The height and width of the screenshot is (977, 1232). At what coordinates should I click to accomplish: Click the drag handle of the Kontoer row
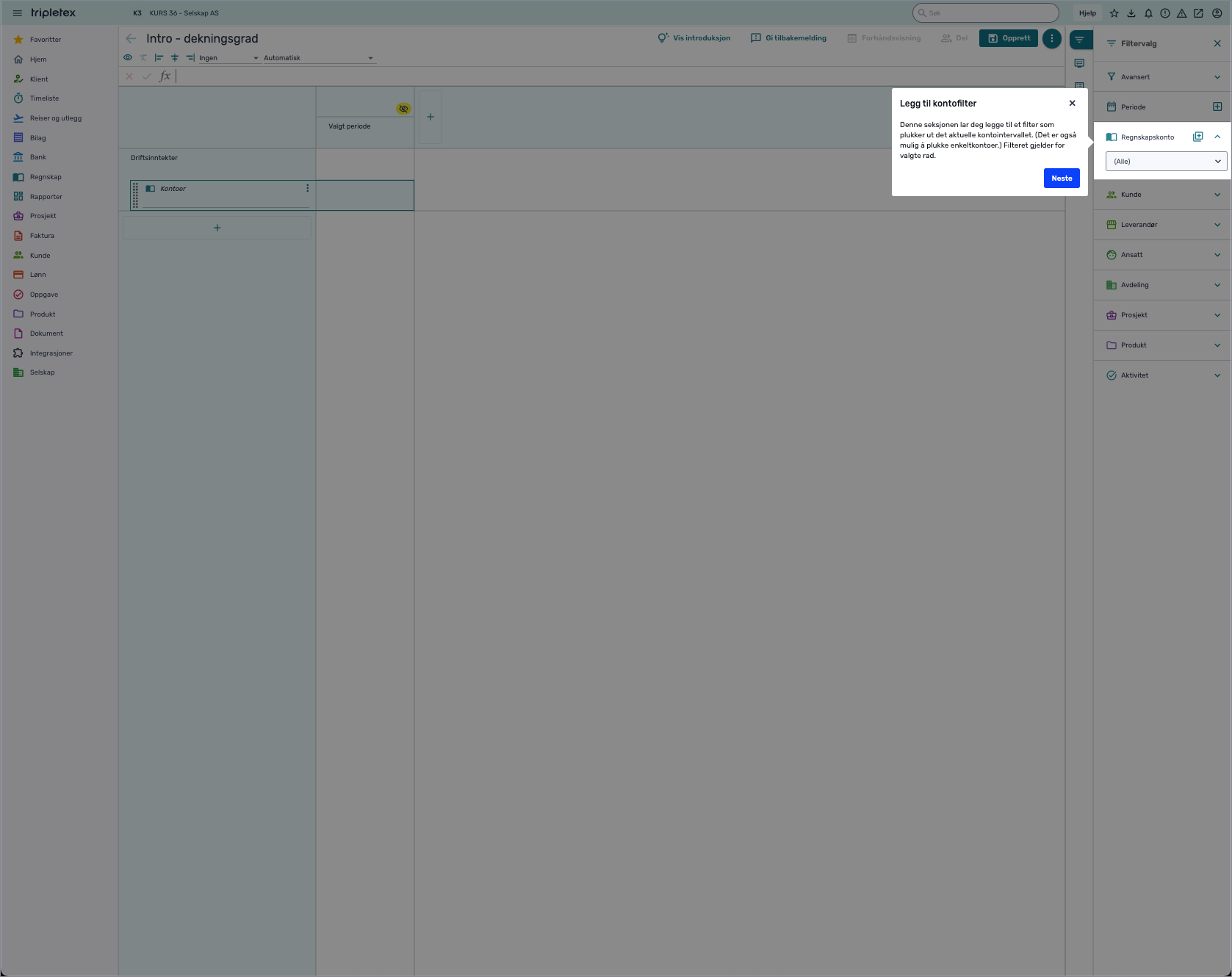click(135, 195)
